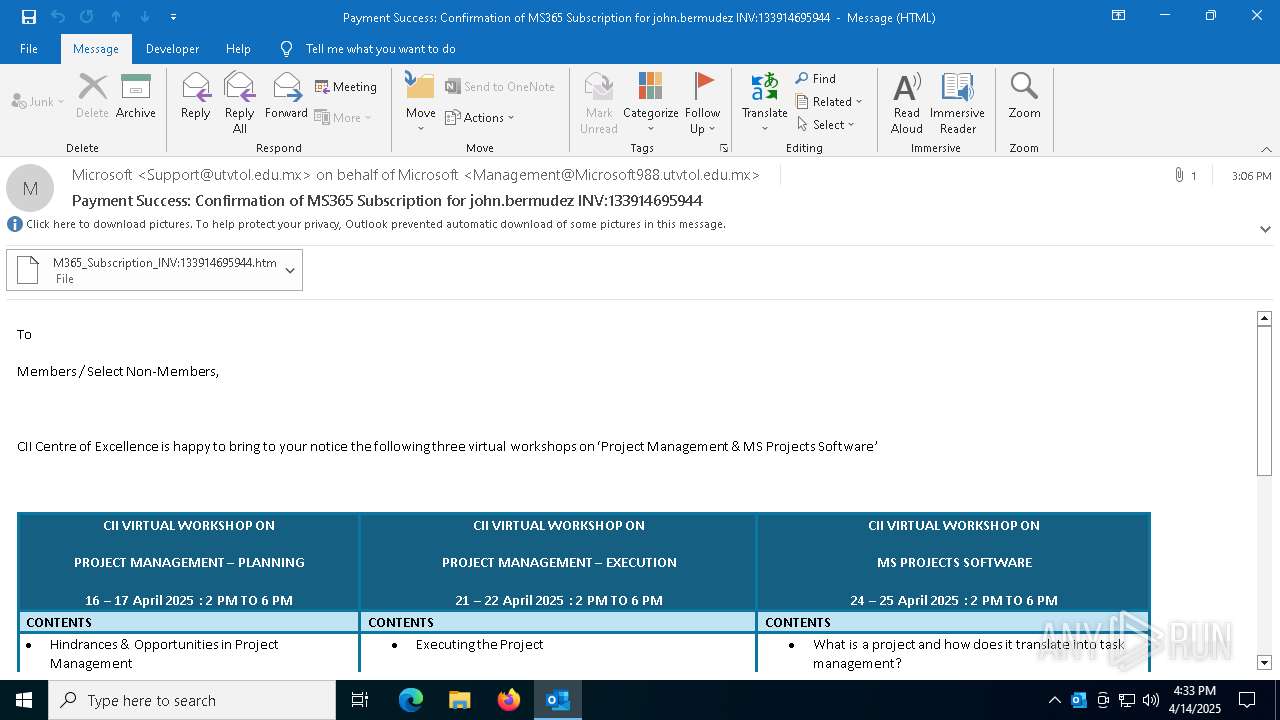
Task: Click the Follow Up flag
Action: pos(703,103)
